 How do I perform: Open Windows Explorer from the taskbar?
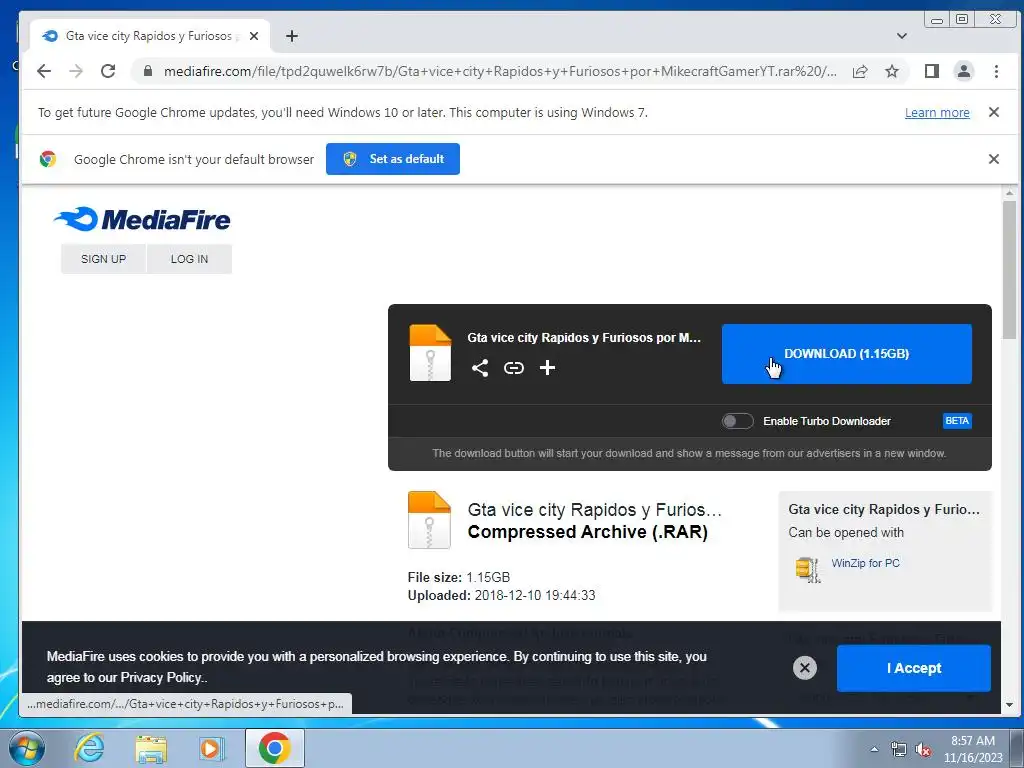coord(151,748)
